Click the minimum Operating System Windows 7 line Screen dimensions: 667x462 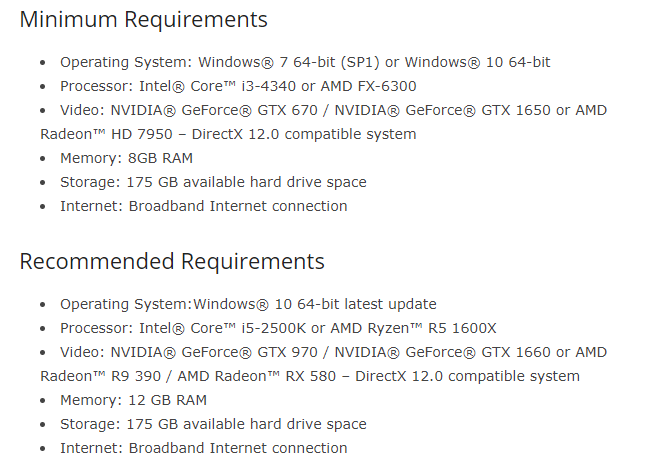pos(305,63)
